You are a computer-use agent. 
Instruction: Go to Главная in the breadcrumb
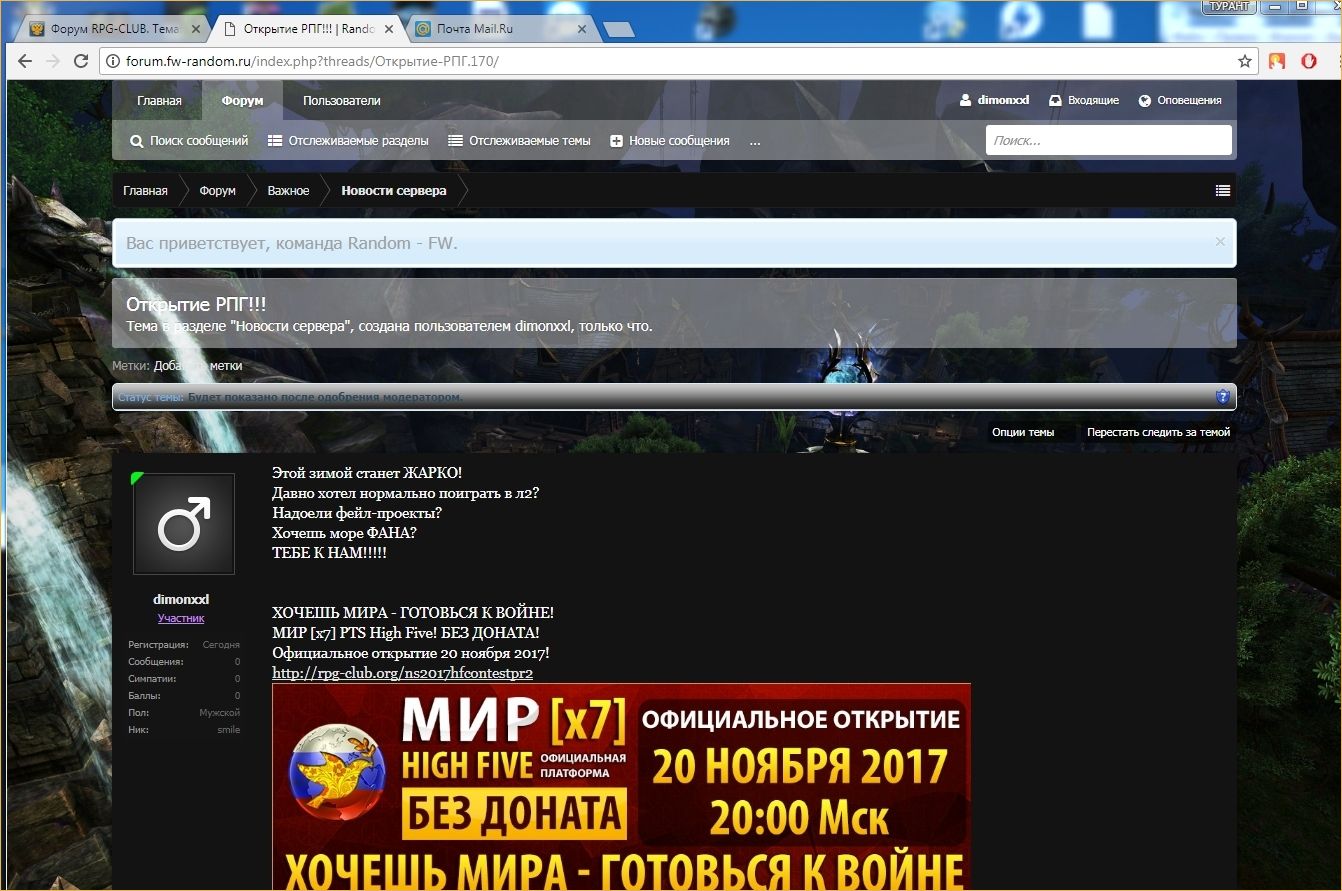[146, 191]
